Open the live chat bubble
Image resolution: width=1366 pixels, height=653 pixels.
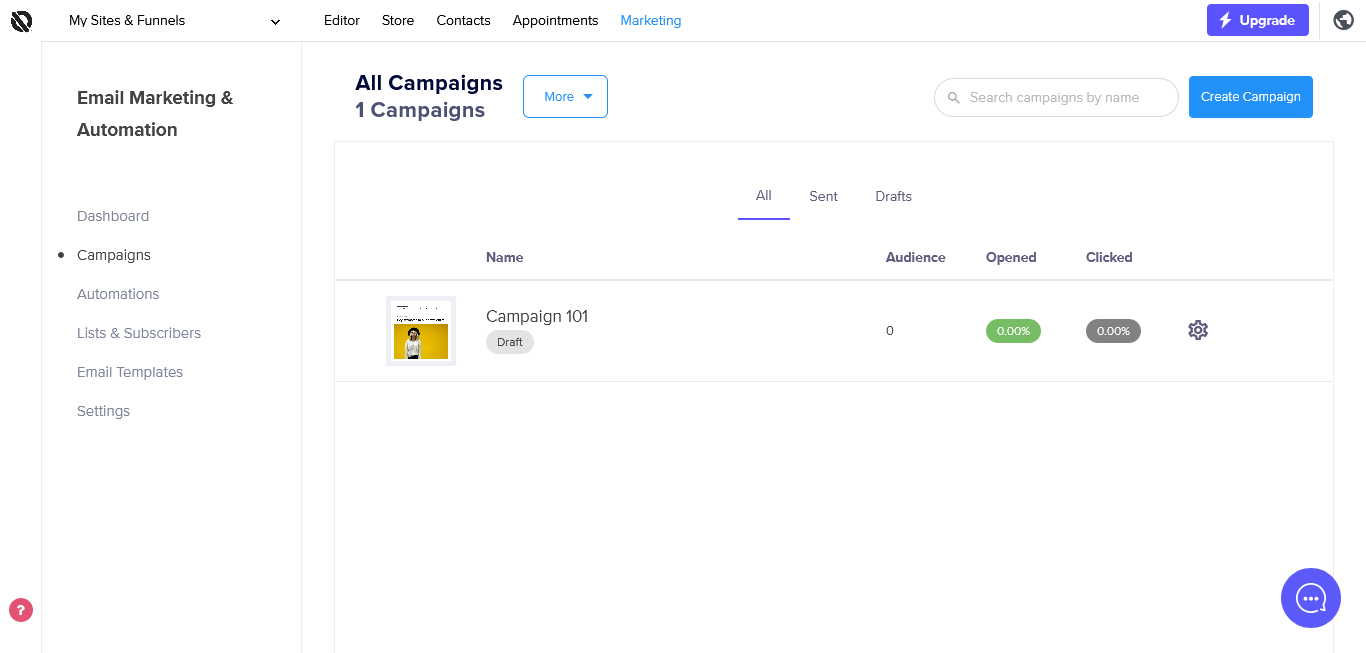coord(1310,598)
